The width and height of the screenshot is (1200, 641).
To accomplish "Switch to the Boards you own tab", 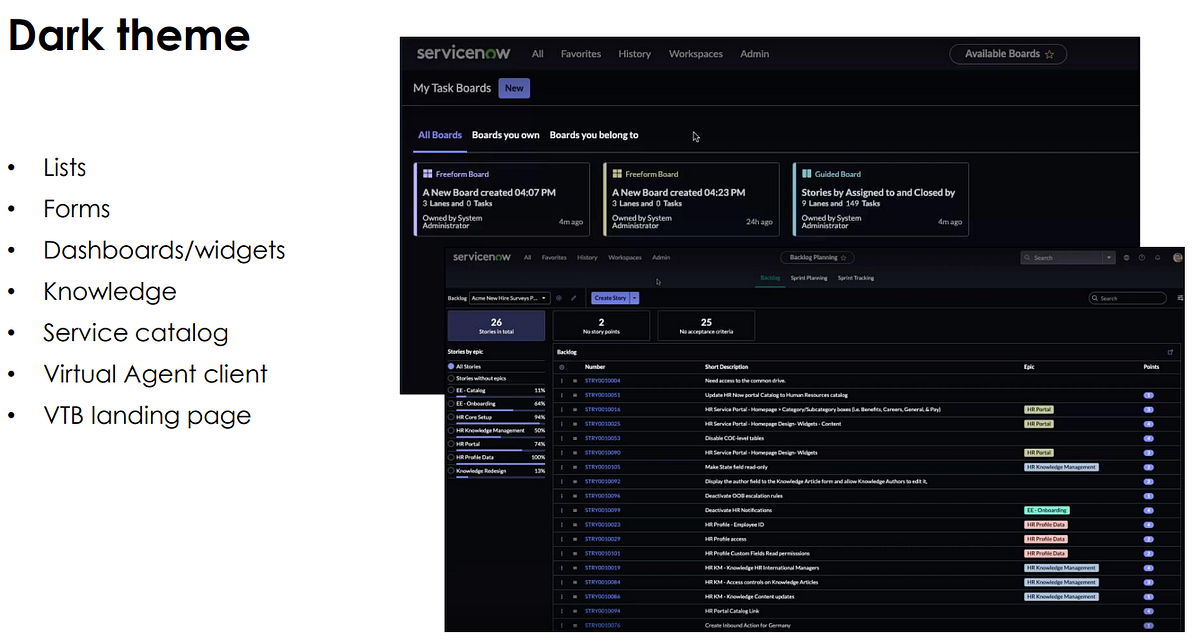I will coord(505,135).
